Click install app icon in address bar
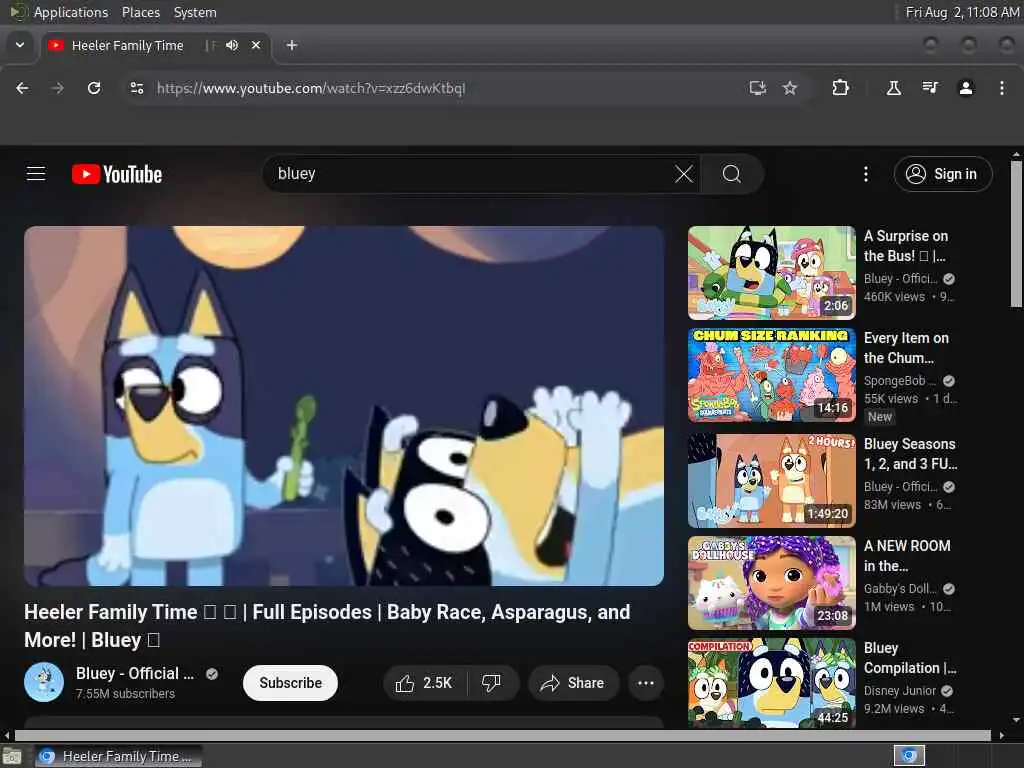This screenshot has height=768, width=1024. click(758, 88)
